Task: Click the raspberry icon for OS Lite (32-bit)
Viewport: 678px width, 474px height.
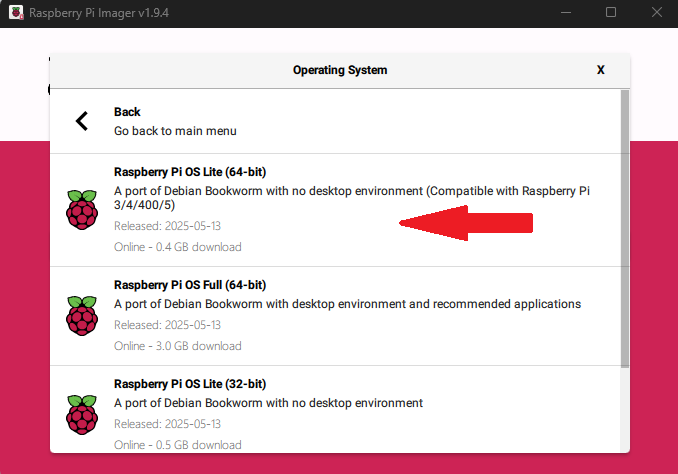Action: pos(82,415)
